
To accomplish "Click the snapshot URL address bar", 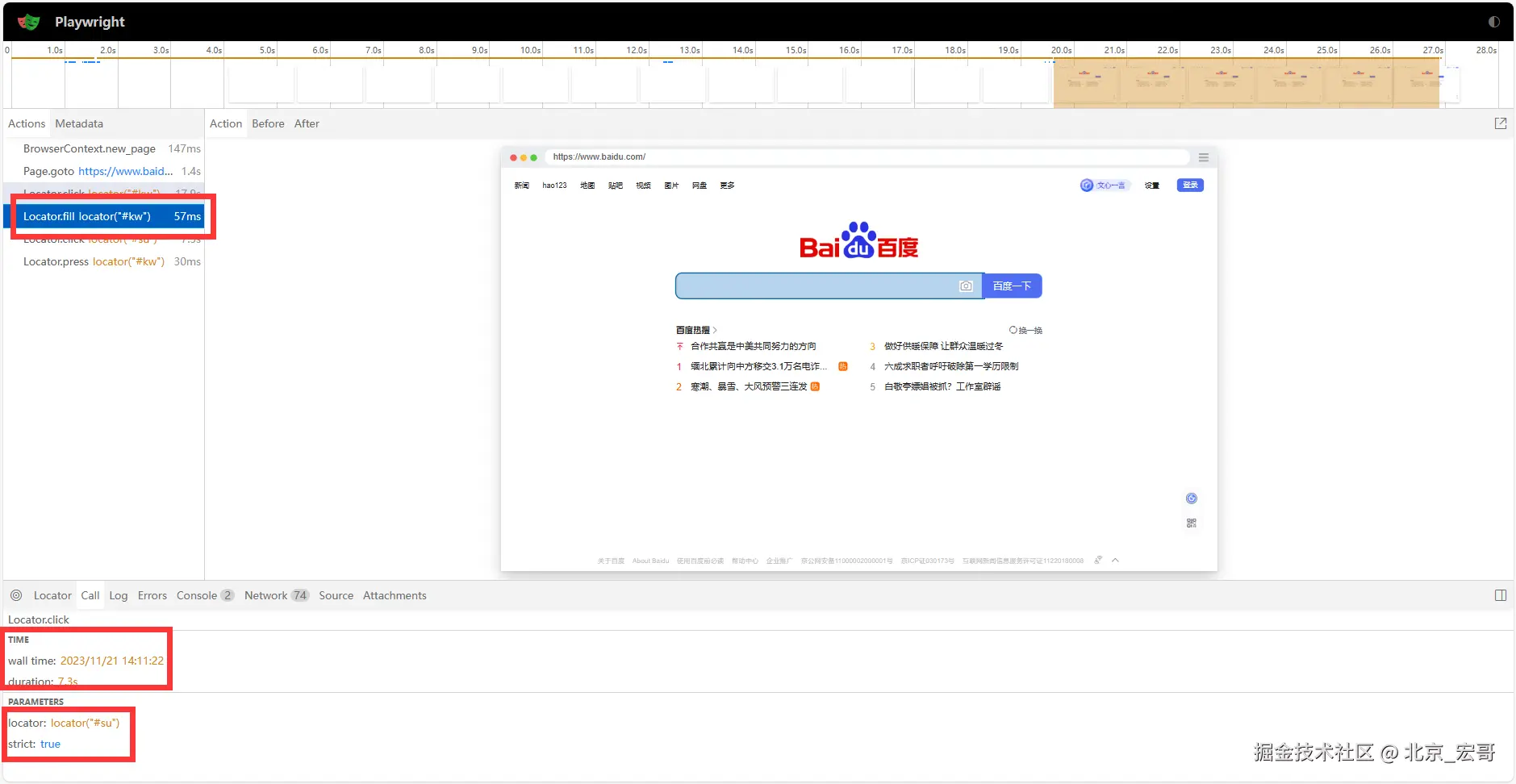I will [x=867, y=156].
